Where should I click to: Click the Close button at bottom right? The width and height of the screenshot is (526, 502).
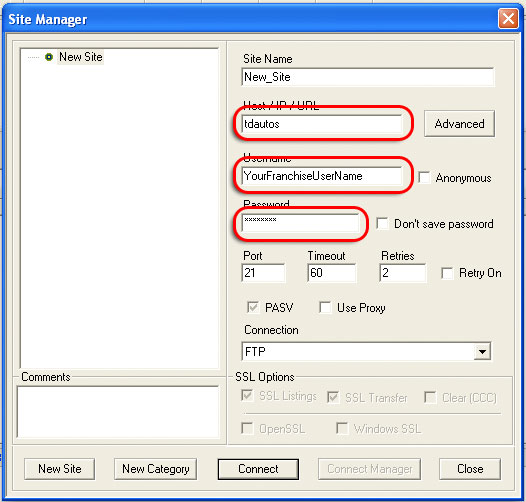(470, 469)
